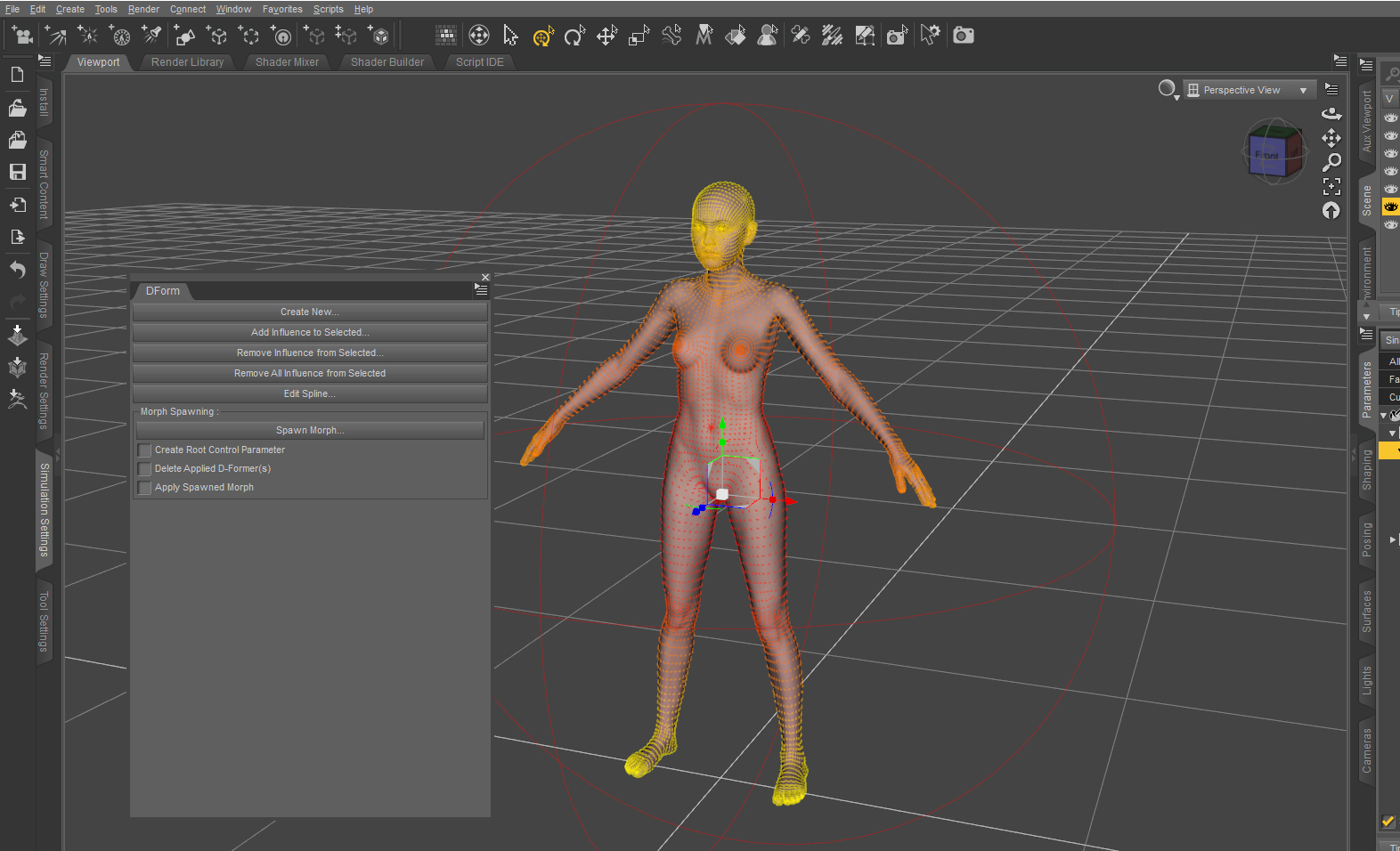Click the viewport Reset view arrow icon

coord(1331,211)
